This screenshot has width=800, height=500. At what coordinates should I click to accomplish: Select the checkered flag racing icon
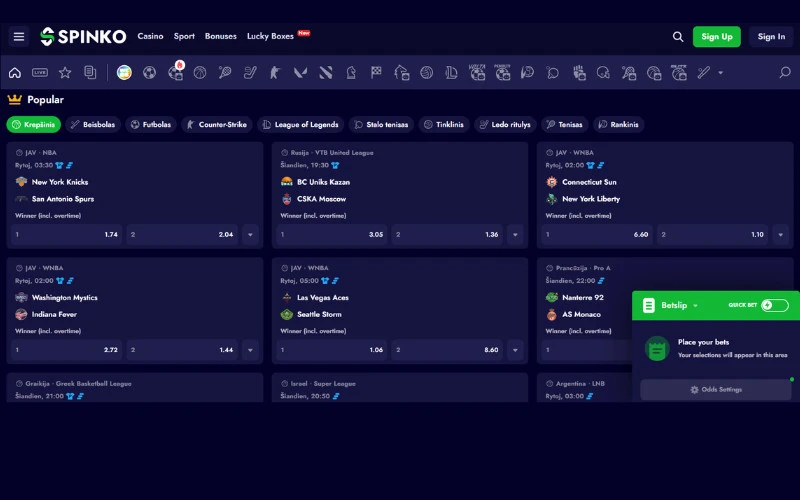click(x=376, y=73)
